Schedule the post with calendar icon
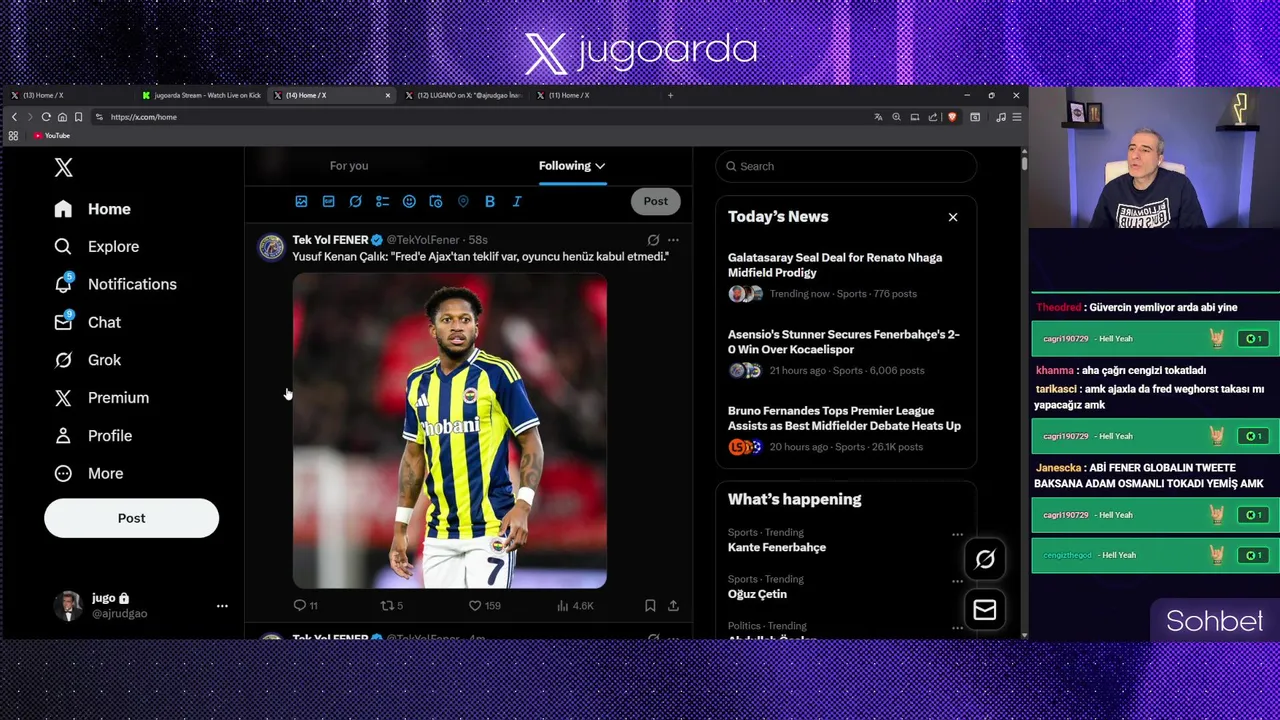 coord(436,202)
